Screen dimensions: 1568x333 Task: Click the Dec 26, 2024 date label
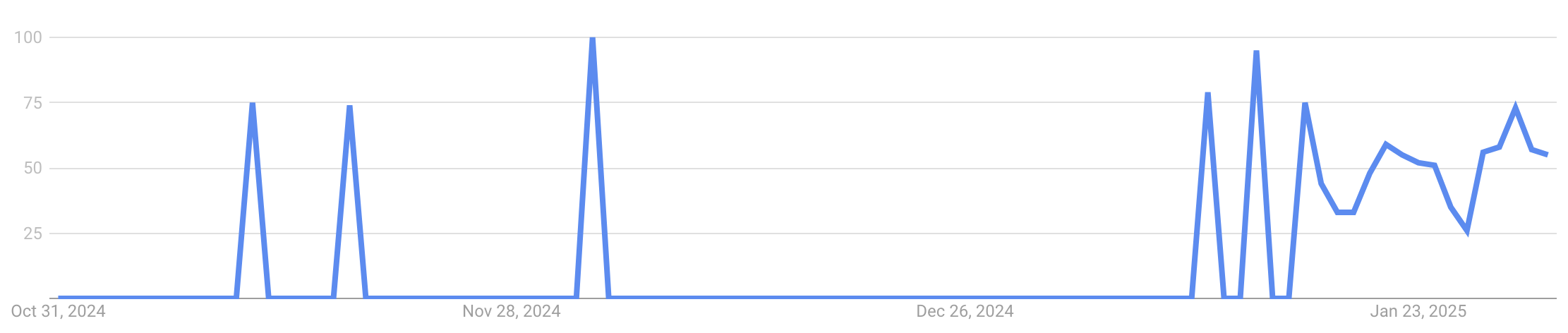coord(965,311)
